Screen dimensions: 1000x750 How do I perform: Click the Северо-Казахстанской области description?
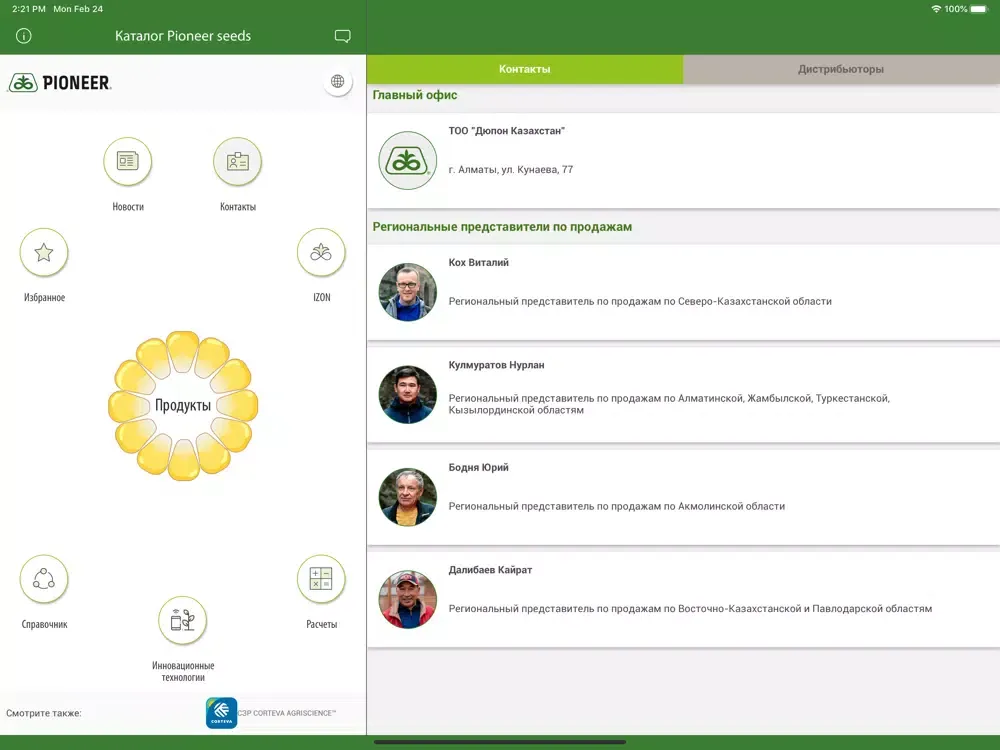tap(640, 301)
